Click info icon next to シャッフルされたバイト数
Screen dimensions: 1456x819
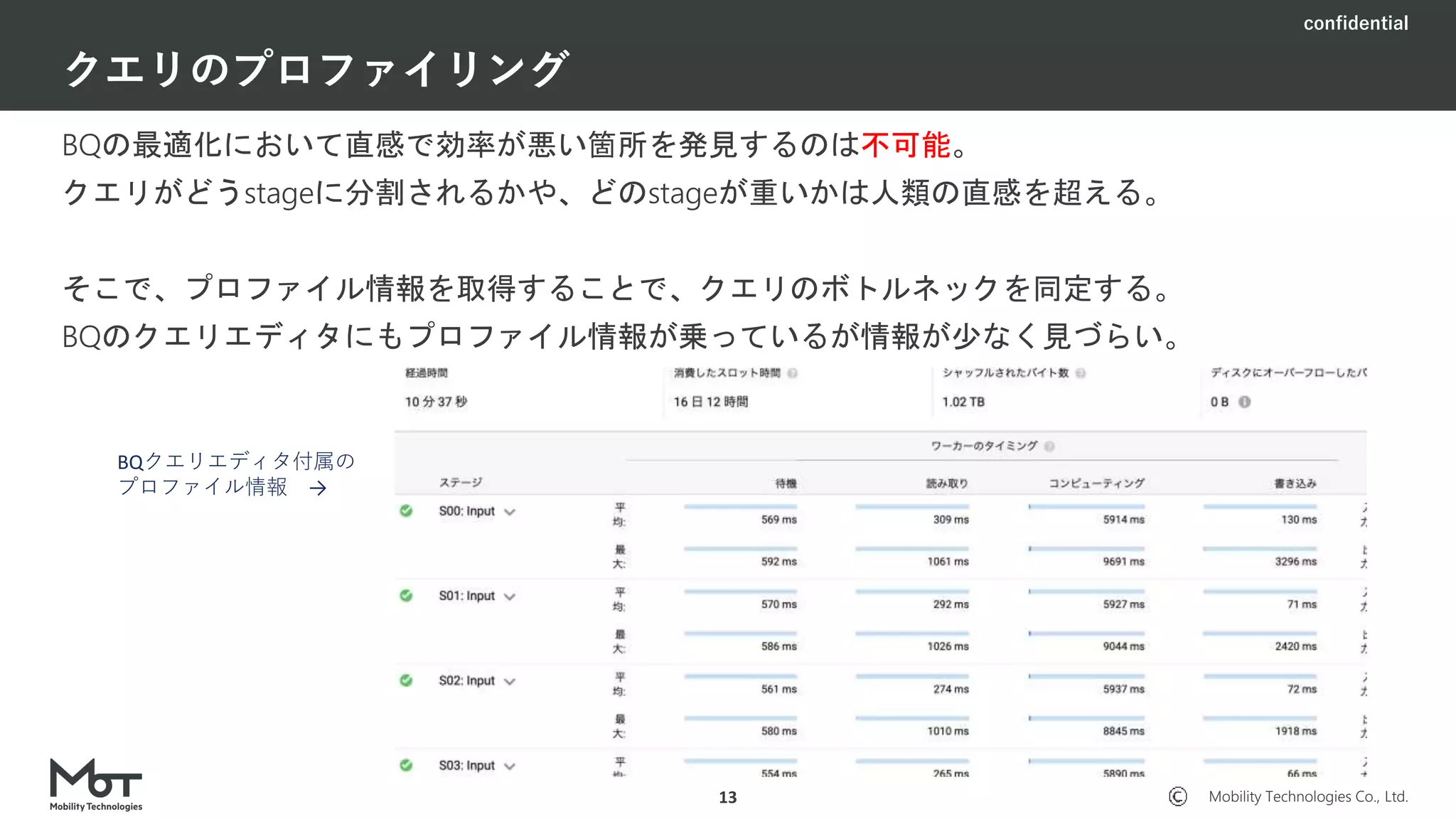[1081, 373]
